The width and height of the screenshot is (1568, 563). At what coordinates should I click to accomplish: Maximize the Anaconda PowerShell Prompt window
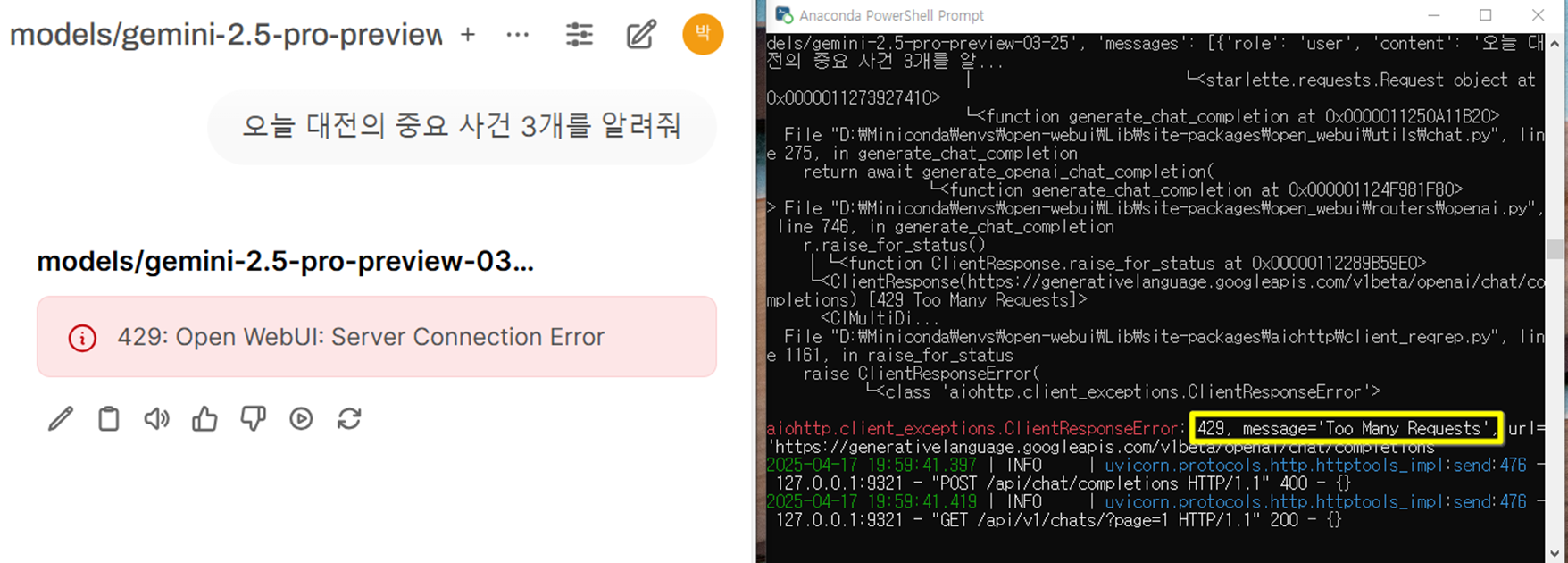pos(1486,15)
